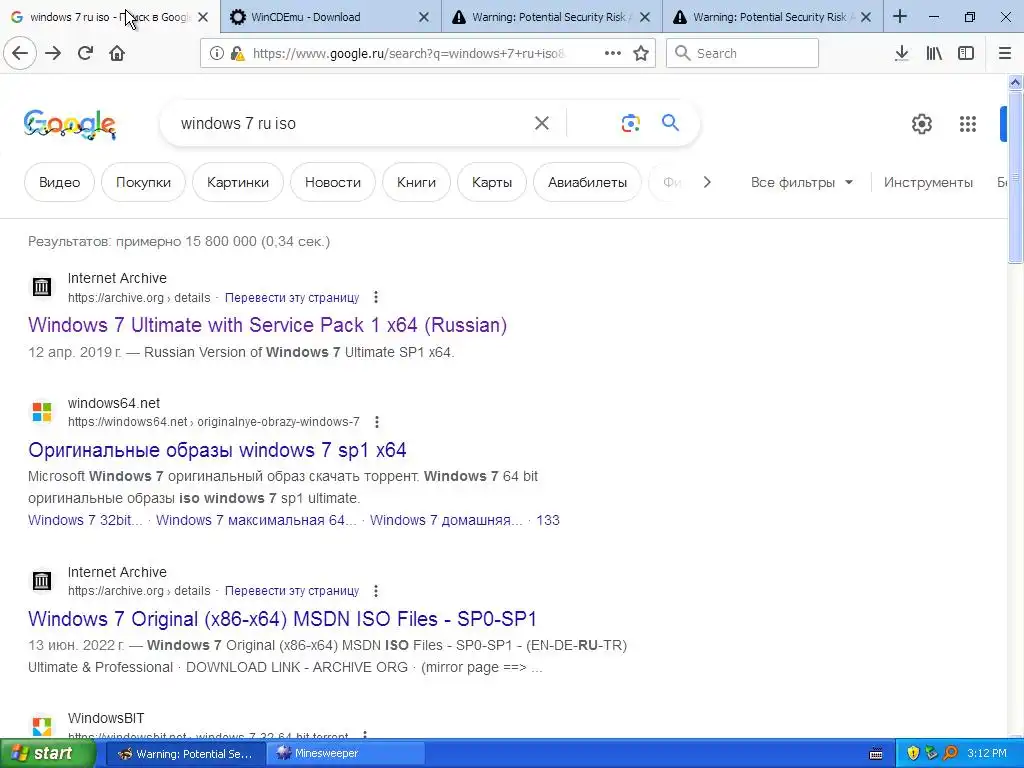
Task: Open Windows 7 Ultimate with Service Pack 1 x64 result
Action: (x=268, y=325)
